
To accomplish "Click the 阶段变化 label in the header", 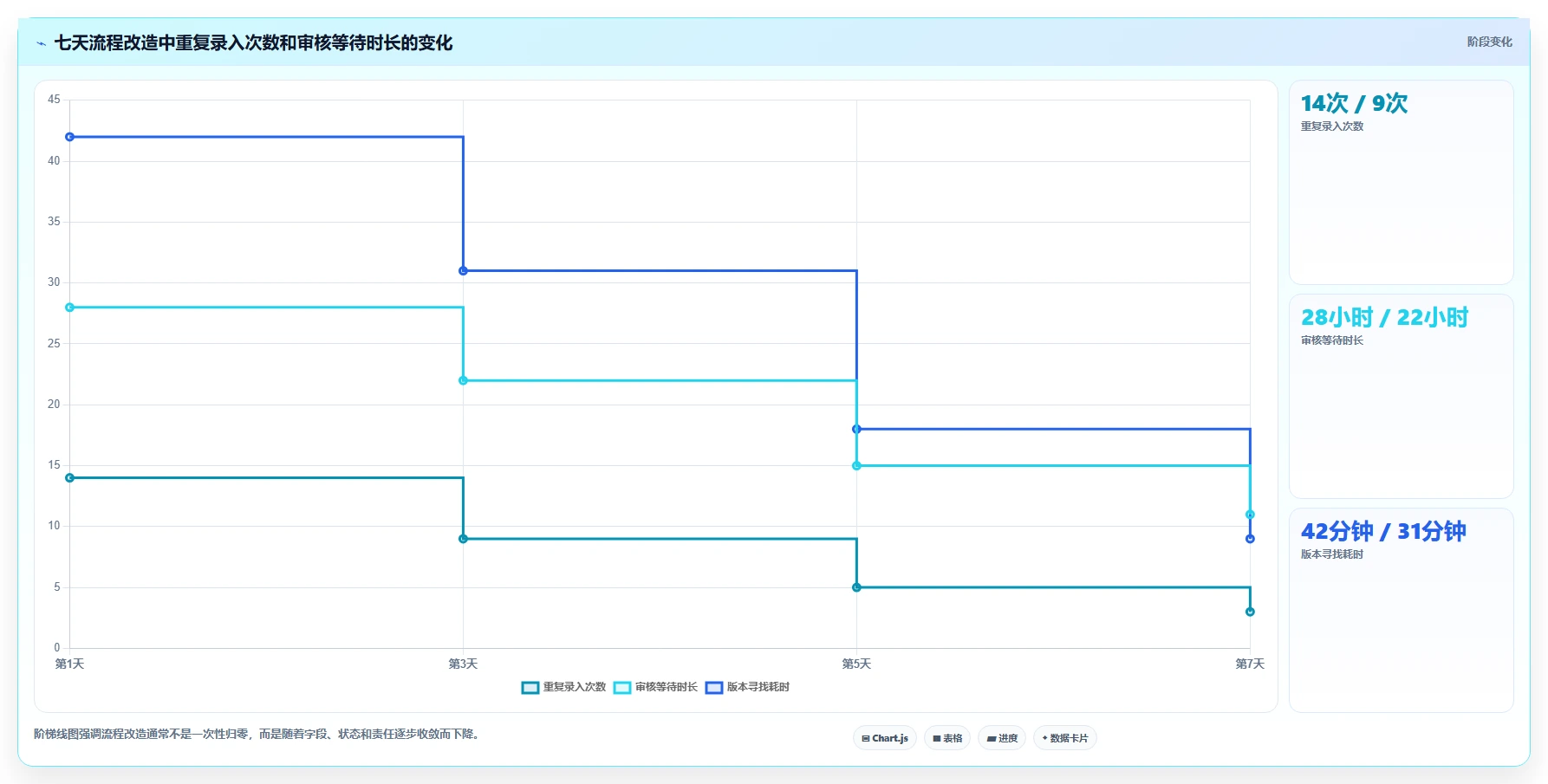I will pos(1489,42).
